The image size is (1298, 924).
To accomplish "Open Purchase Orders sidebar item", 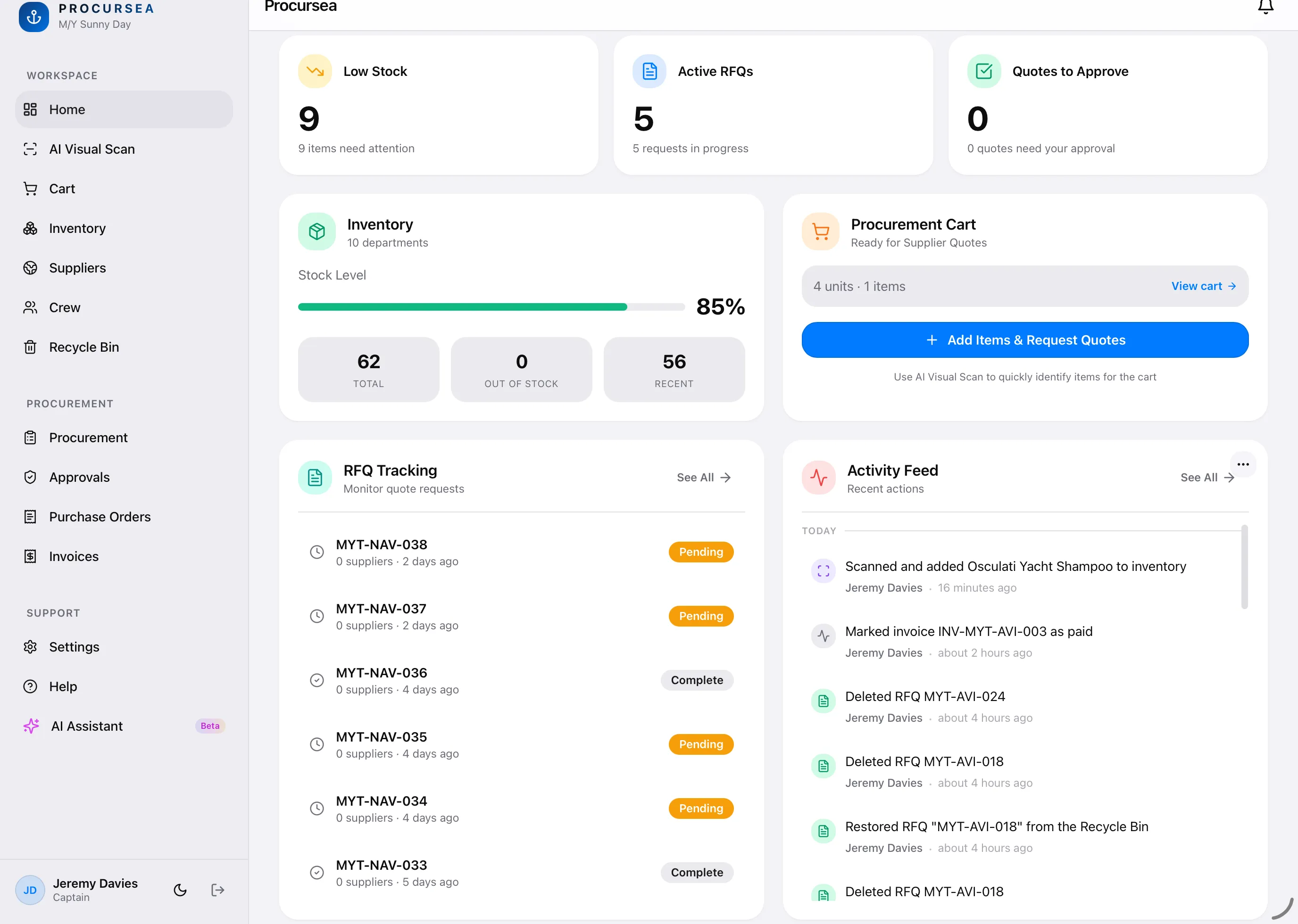I will tap(124, 517).
